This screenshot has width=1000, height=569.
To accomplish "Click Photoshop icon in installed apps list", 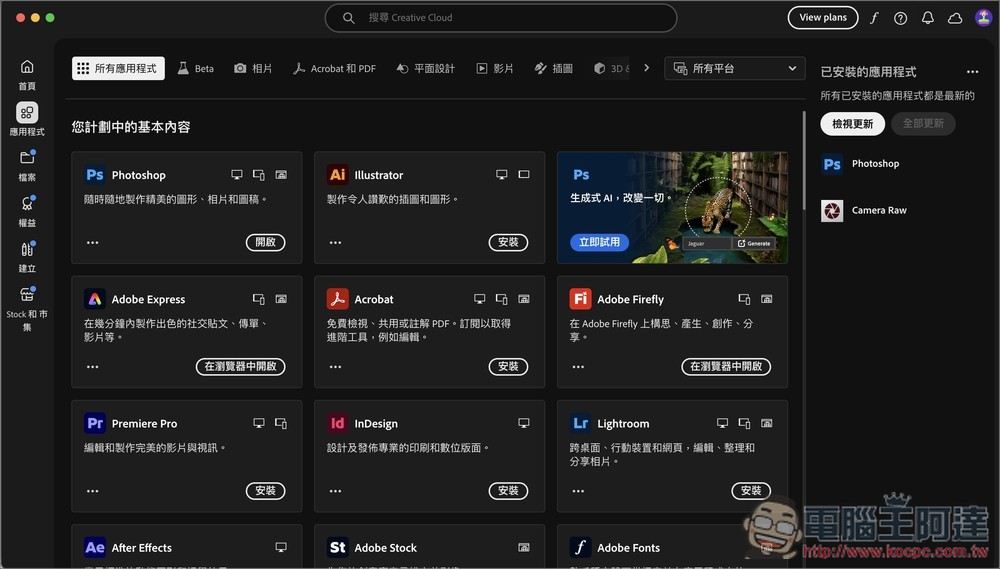I will coord(832,164).
